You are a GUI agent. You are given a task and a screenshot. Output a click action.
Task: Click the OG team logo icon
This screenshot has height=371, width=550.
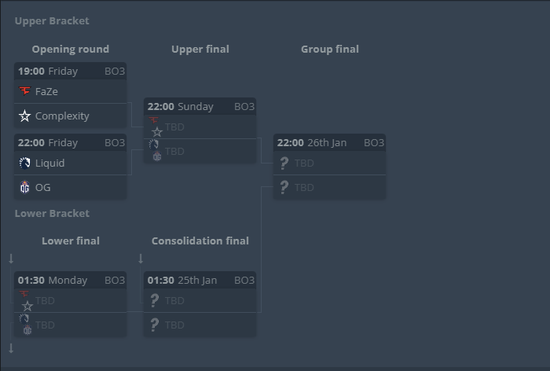25,187
